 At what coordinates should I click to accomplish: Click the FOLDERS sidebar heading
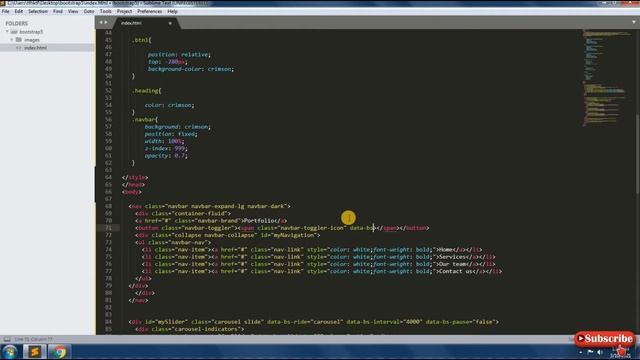point(17,23)
